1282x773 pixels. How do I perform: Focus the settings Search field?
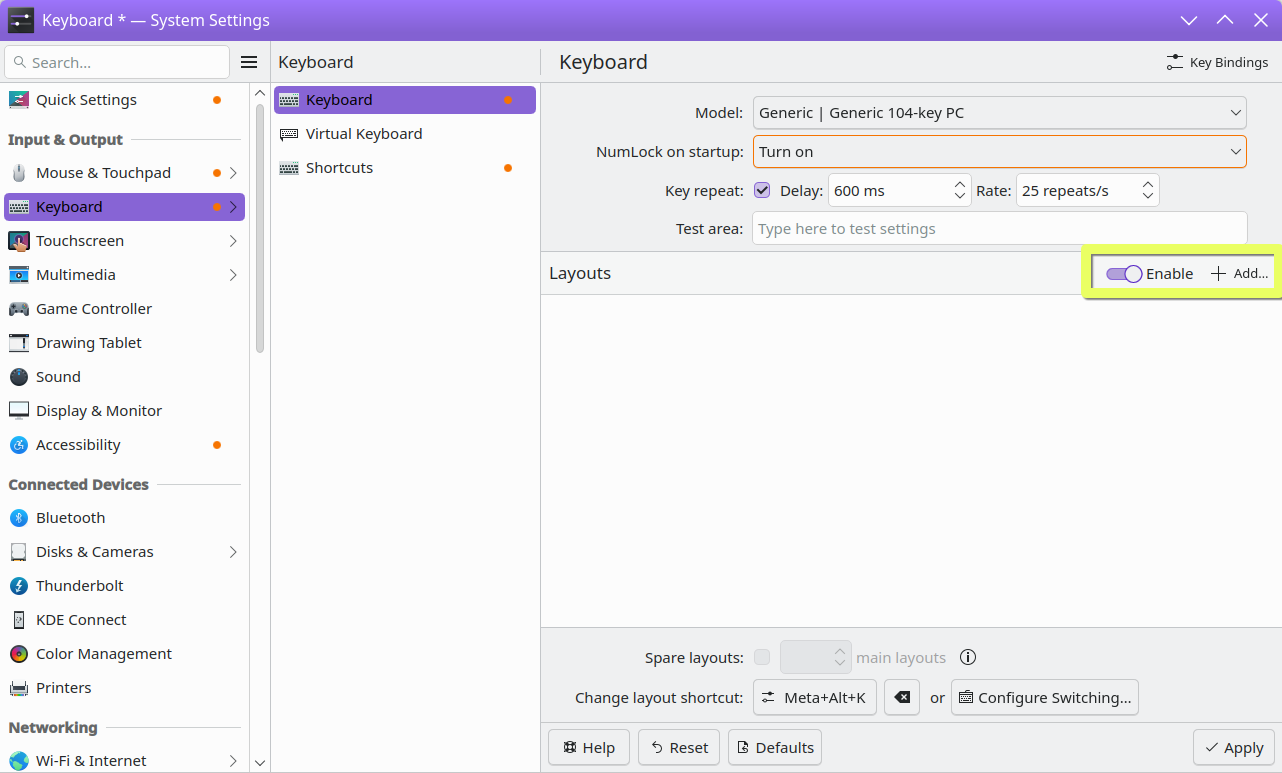117,62
